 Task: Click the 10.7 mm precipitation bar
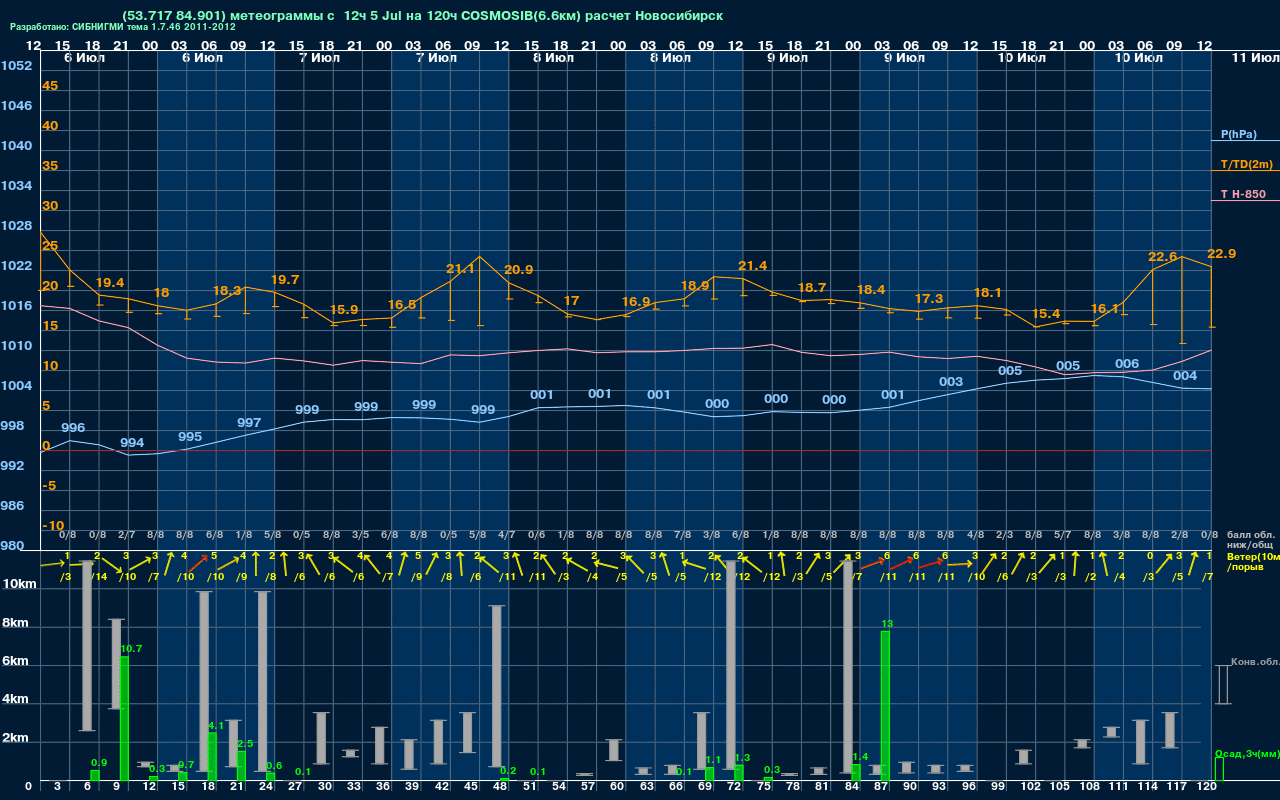(x=125, y=719)
